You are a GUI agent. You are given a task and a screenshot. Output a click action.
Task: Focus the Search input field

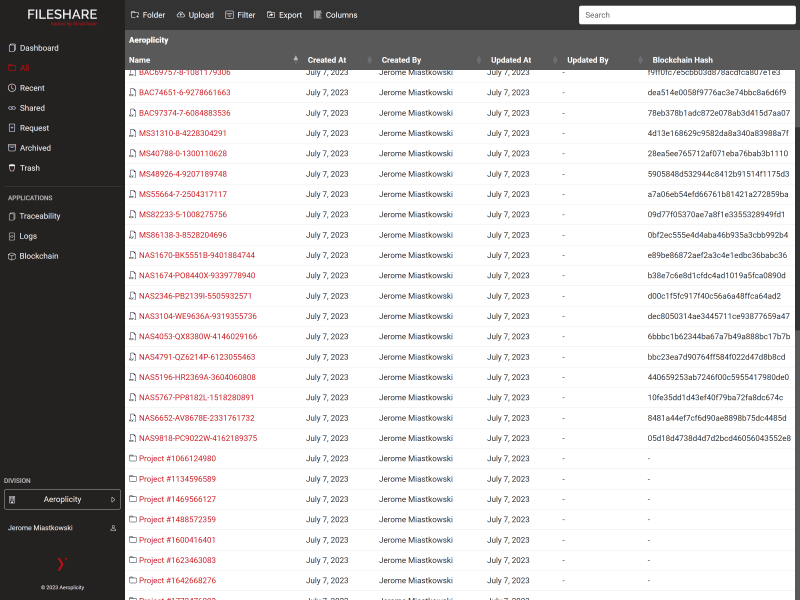pyautogui.click(x=687, y=15)
